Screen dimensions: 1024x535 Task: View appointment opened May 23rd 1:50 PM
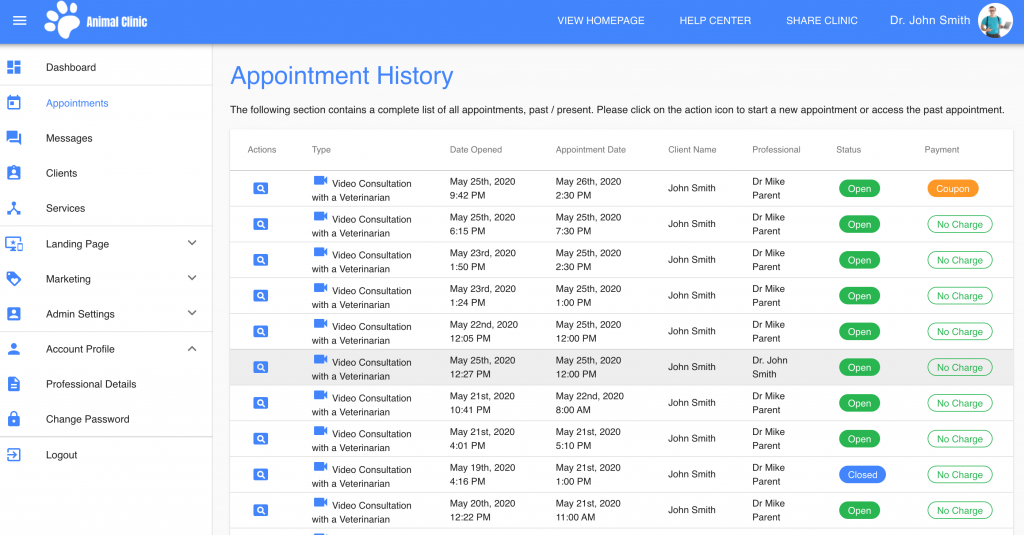261,260
